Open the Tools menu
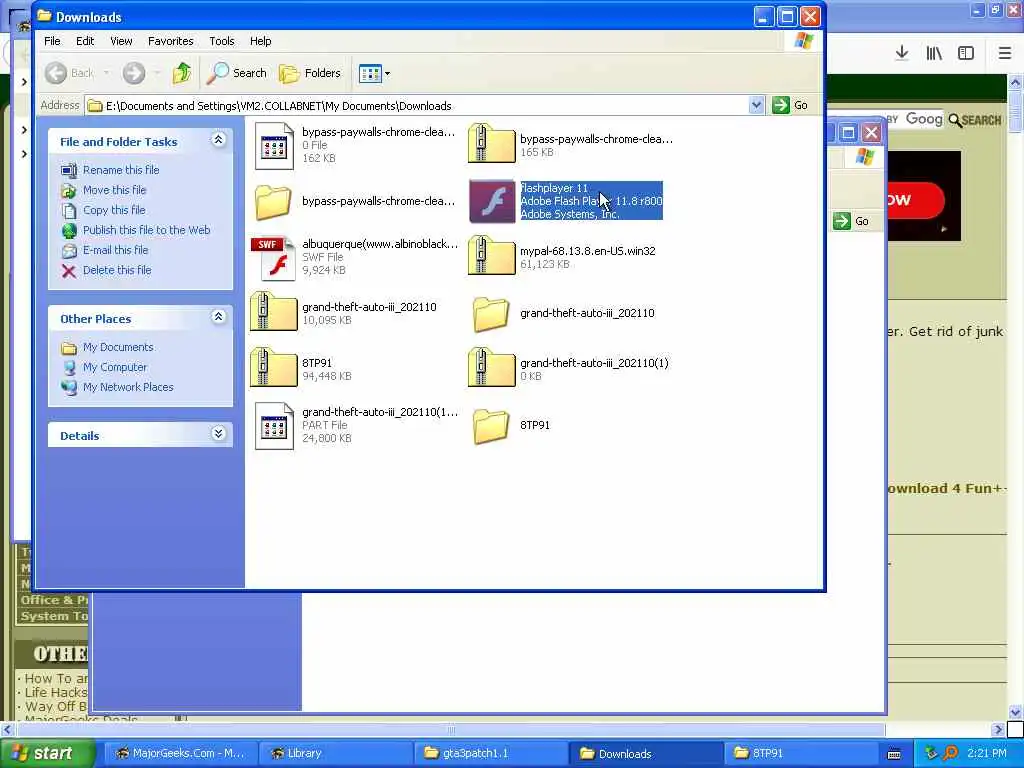Image resolution: width=1024 pixels, height=768 pixels. pos(221,40)
